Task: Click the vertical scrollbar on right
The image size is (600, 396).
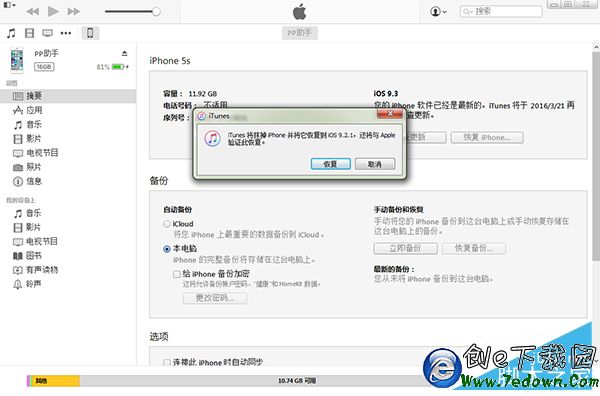Action: (x=596, y=156)
